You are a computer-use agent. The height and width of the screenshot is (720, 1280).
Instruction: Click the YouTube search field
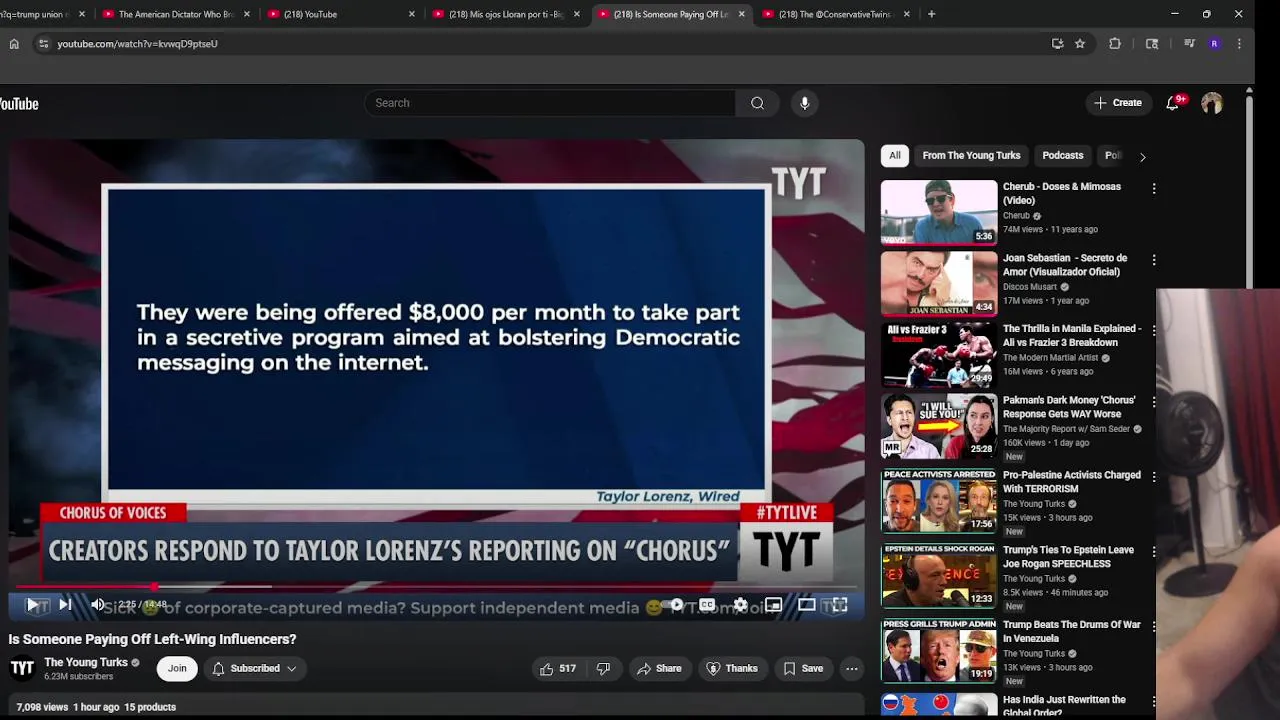[x=550, y=103]
